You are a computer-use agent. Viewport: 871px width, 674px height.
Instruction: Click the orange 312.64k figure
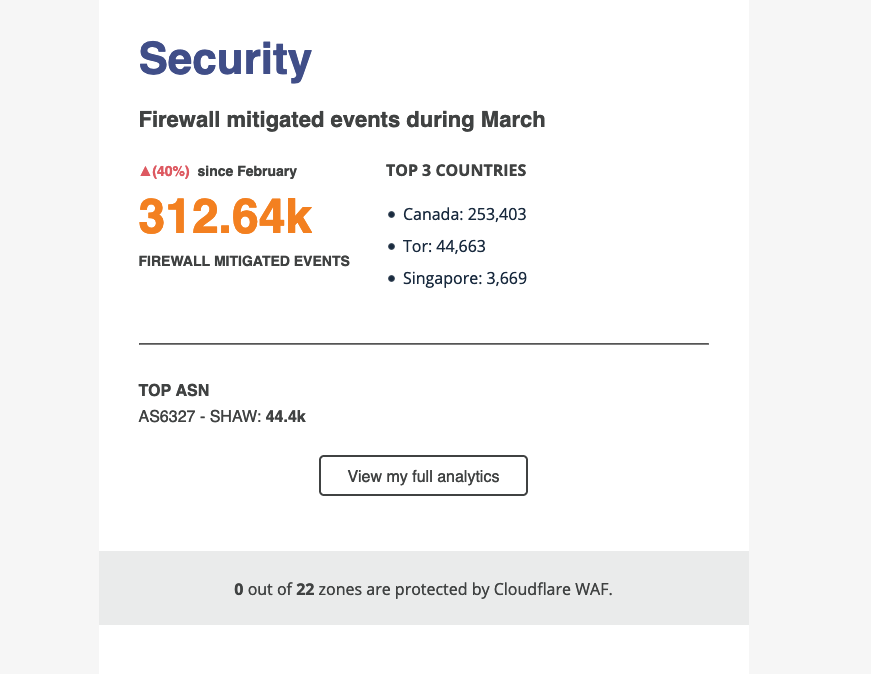coord(225,217)
